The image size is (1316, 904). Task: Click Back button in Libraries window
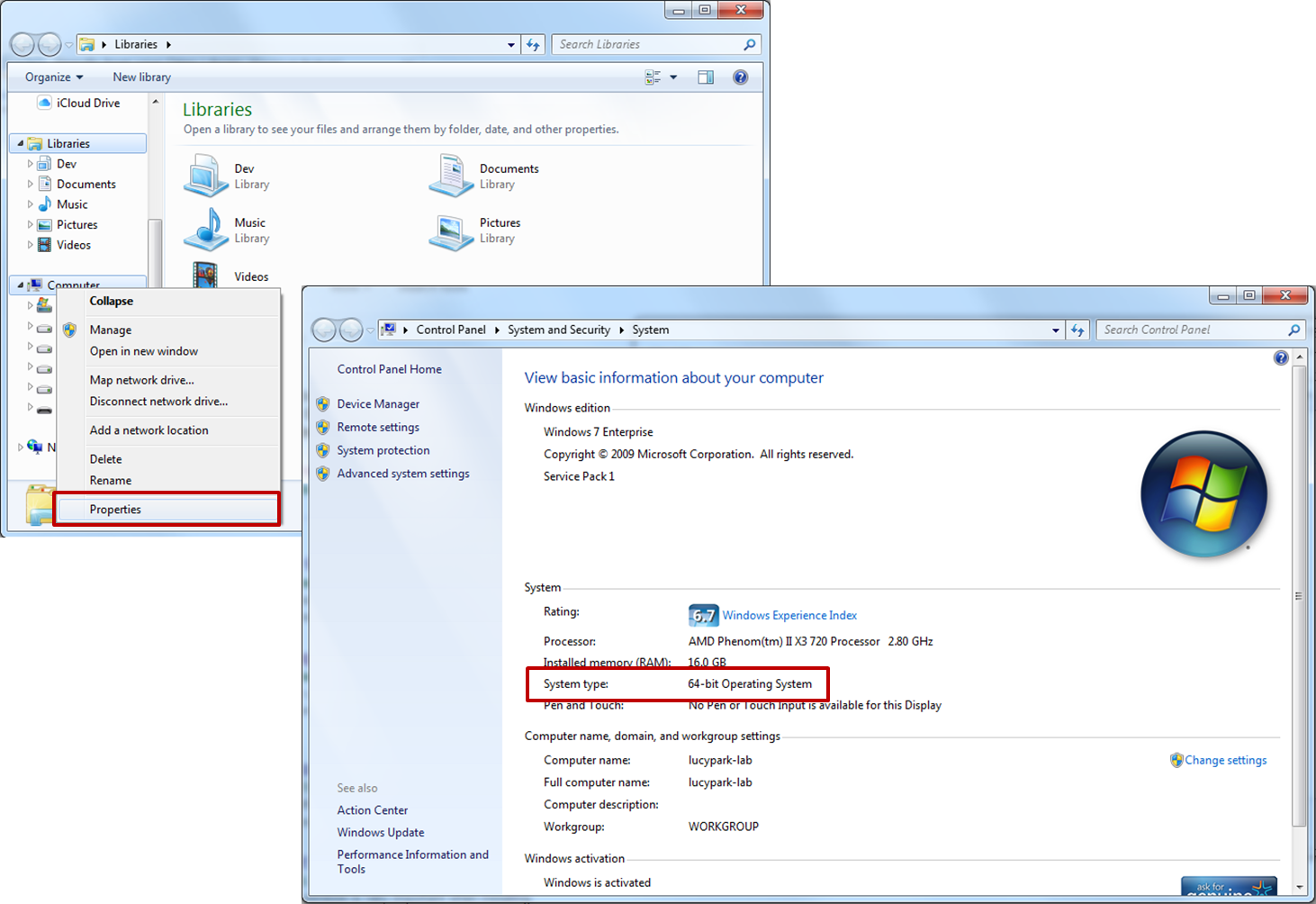coord(23,44)
